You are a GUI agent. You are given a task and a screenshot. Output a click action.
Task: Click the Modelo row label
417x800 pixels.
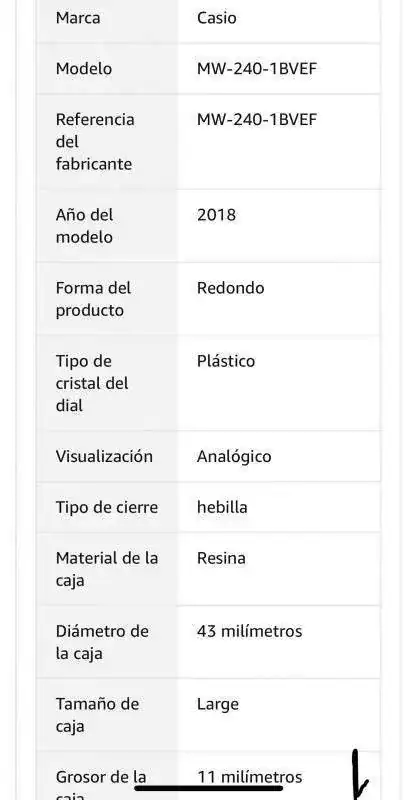point(84,68)
